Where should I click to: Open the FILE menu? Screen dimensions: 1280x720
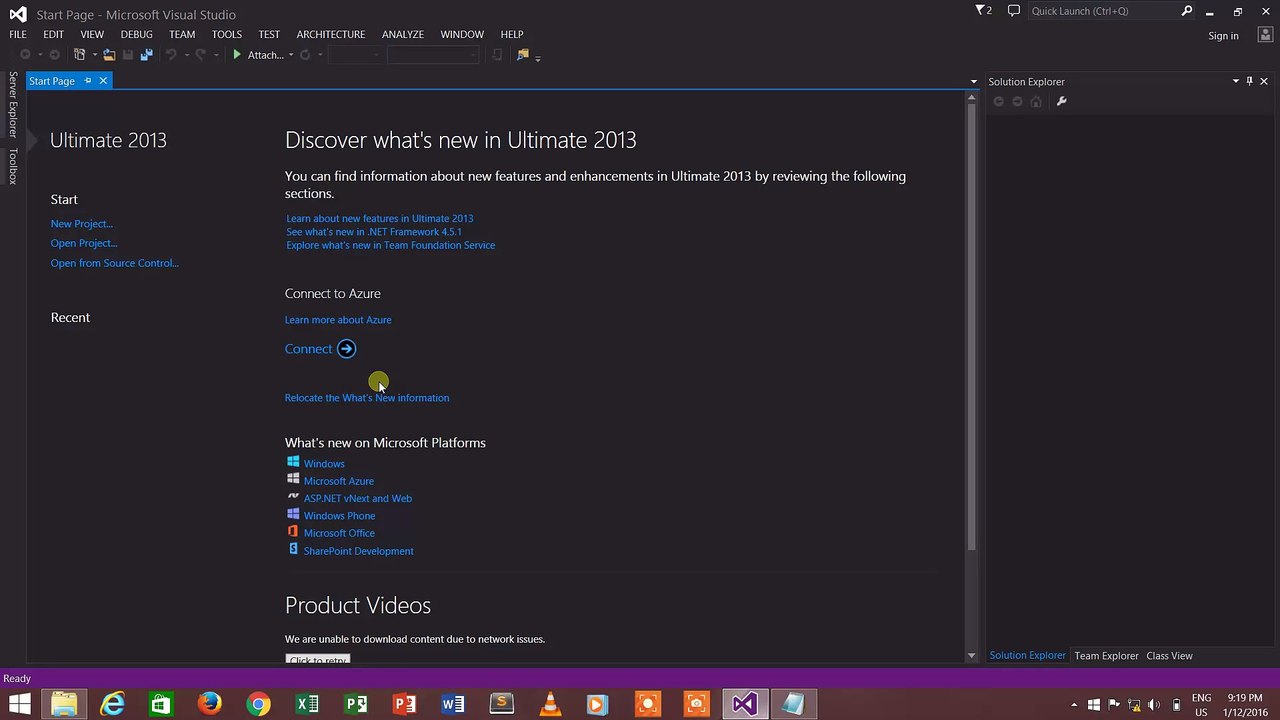(18, 34)
